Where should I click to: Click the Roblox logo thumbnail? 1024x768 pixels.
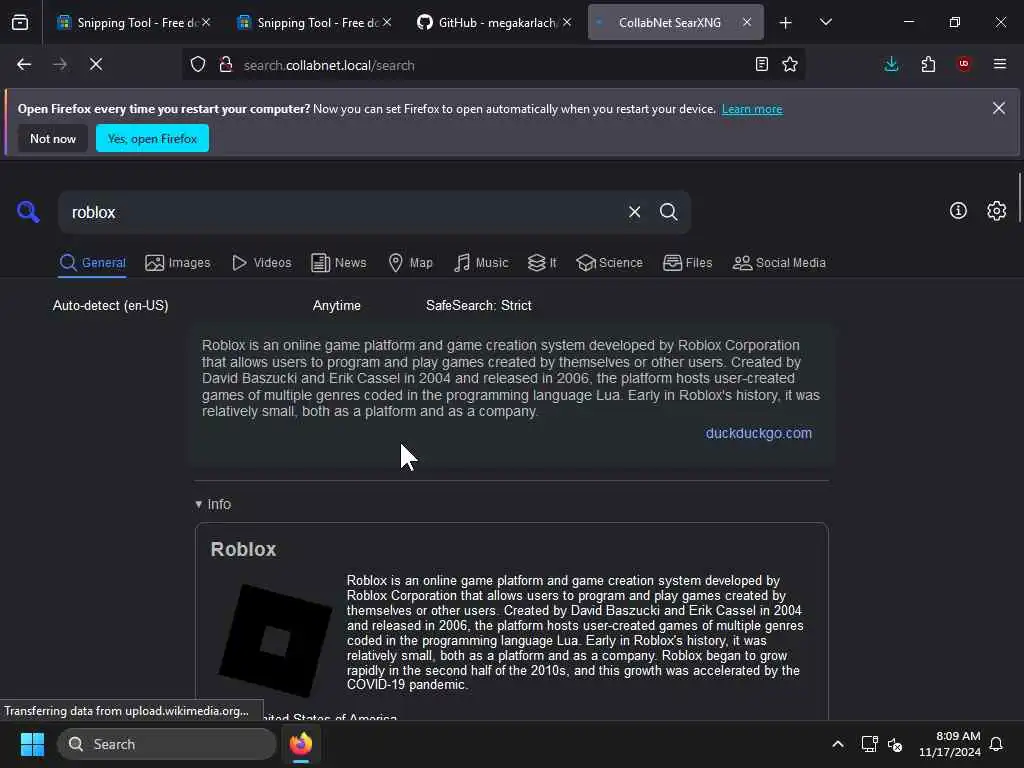tap(275, 641)
